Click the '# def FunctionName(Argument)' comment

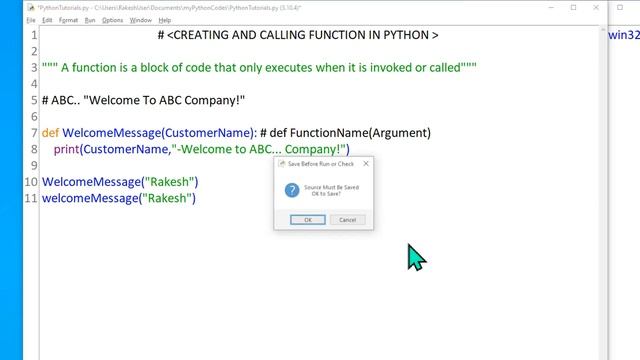pos(345,133)
